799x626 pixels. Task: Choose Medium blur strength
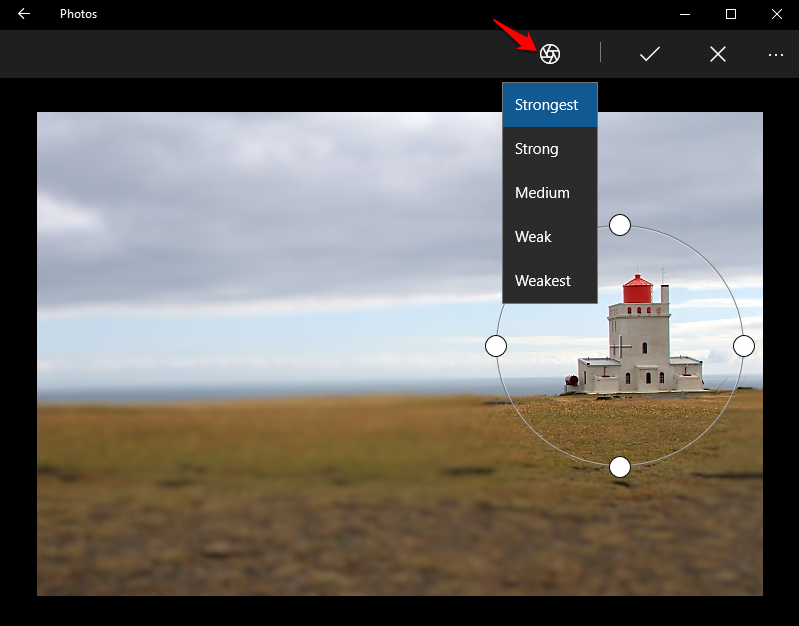[x=550, y=193]
